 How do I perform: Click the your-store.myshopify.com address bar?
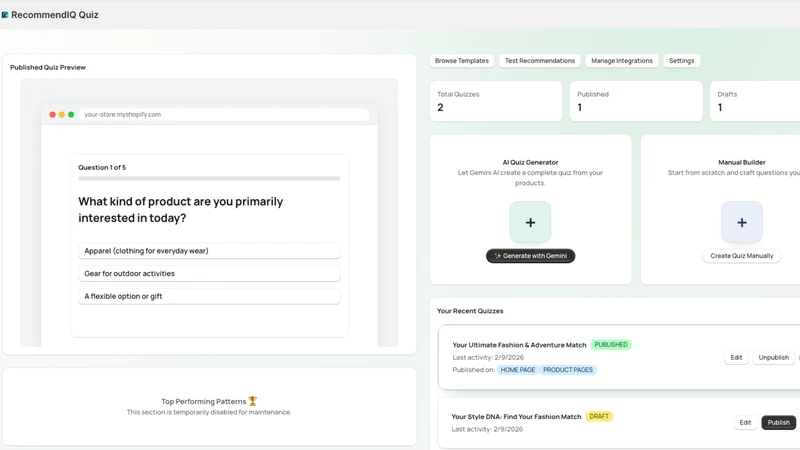[224, 114]
